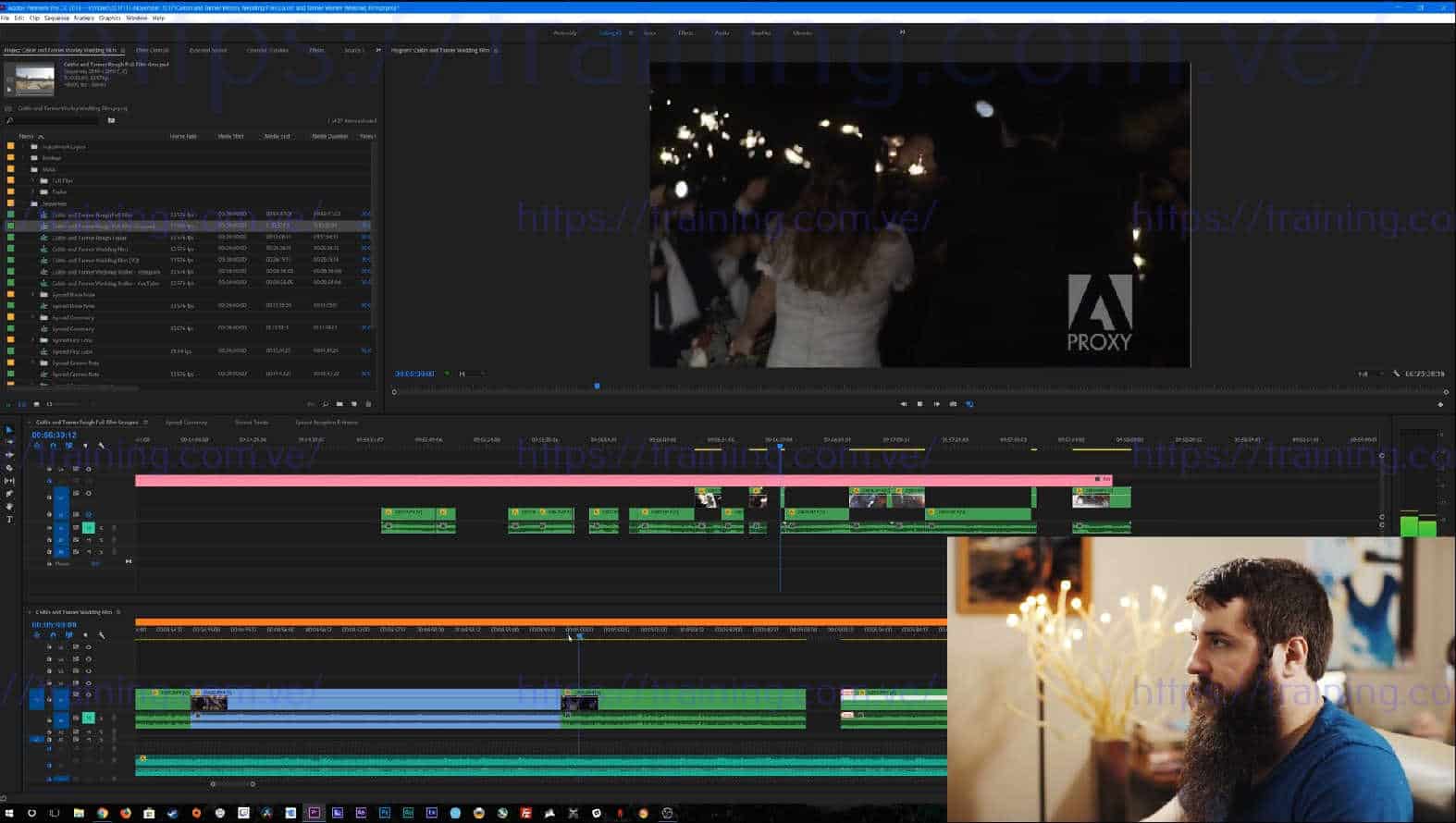Open the workspace bar overflow chevrons
The height and width of the screenshot is (823, 1456).
[902, 32]
